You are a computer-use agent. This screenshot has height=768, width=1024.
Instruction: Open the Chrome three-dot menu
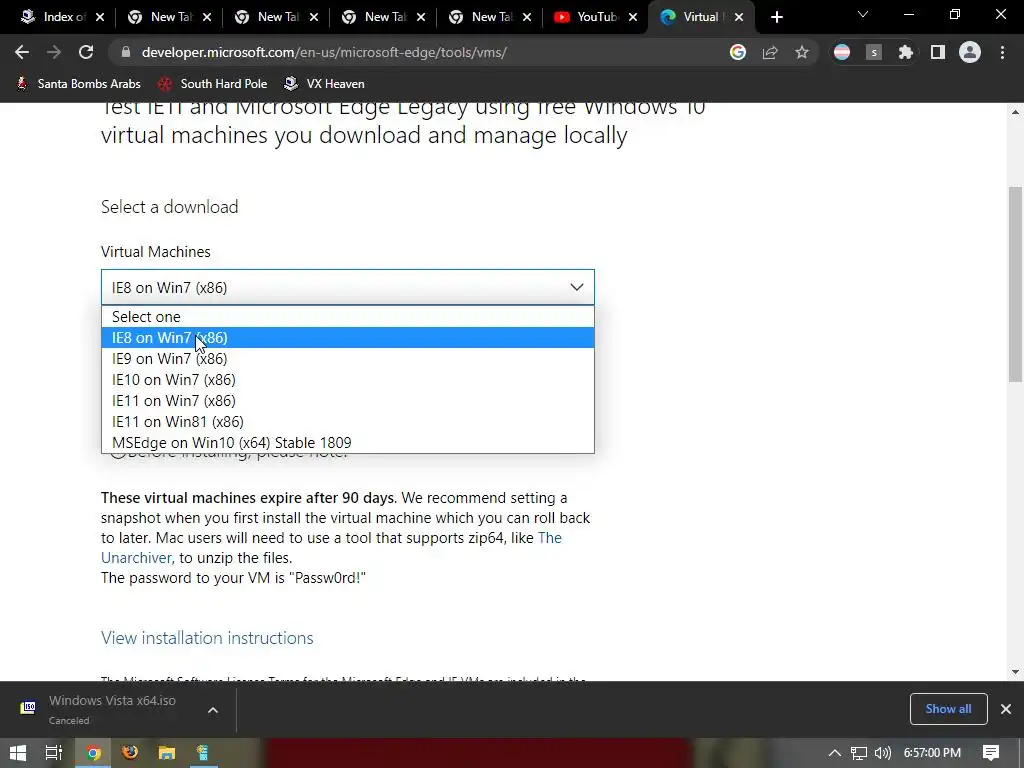coord(1002,52)
